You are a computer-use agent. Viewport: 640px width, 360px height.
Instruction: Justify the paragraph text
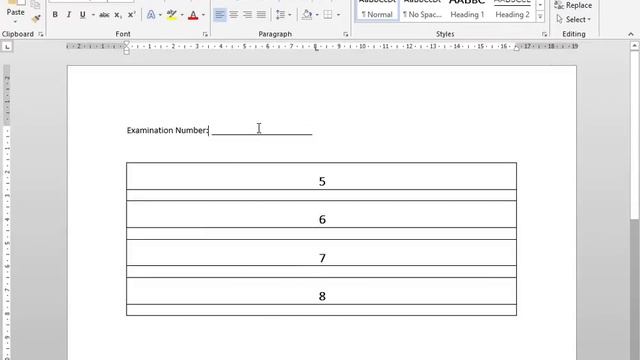tap(261, 15)
